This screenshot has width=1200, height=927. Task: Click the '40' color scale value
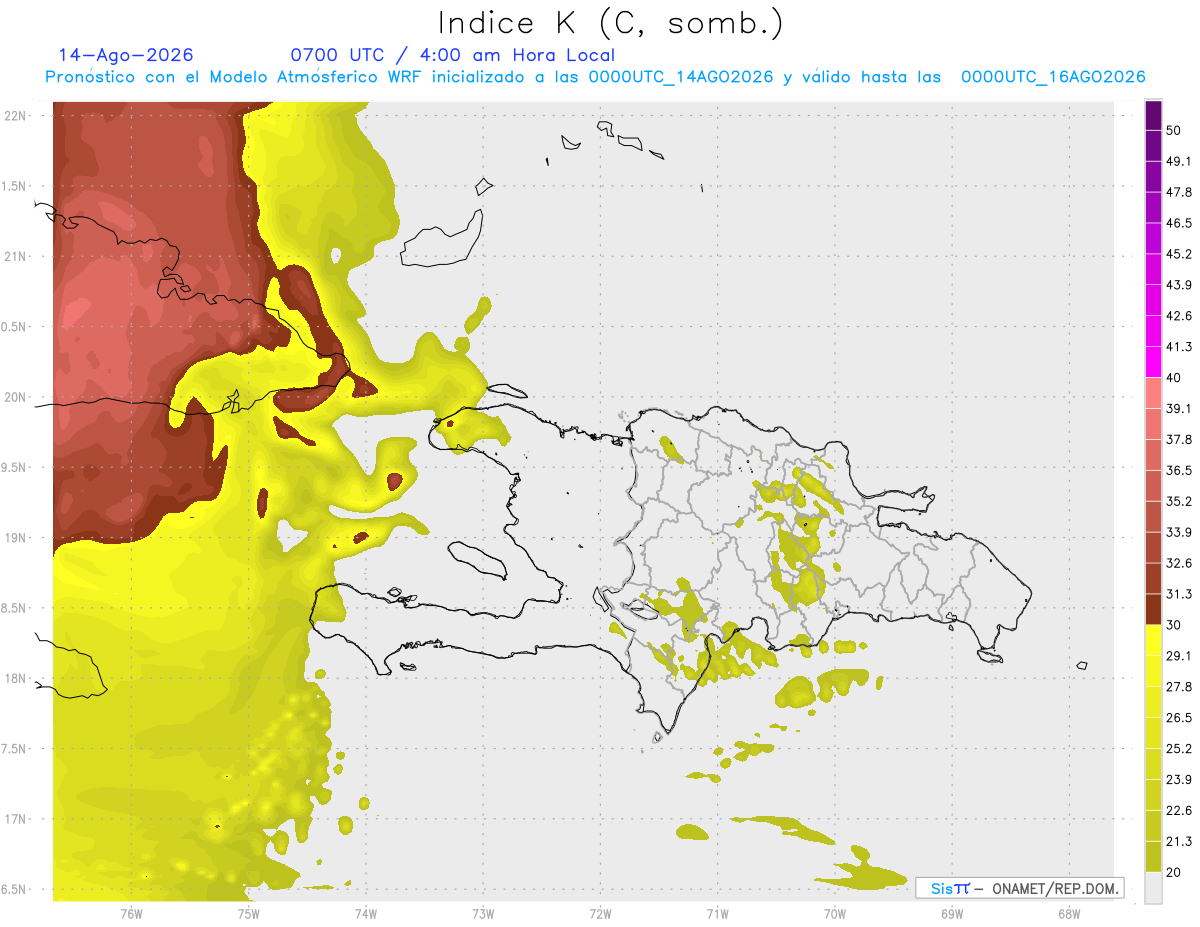(1173, 378)
